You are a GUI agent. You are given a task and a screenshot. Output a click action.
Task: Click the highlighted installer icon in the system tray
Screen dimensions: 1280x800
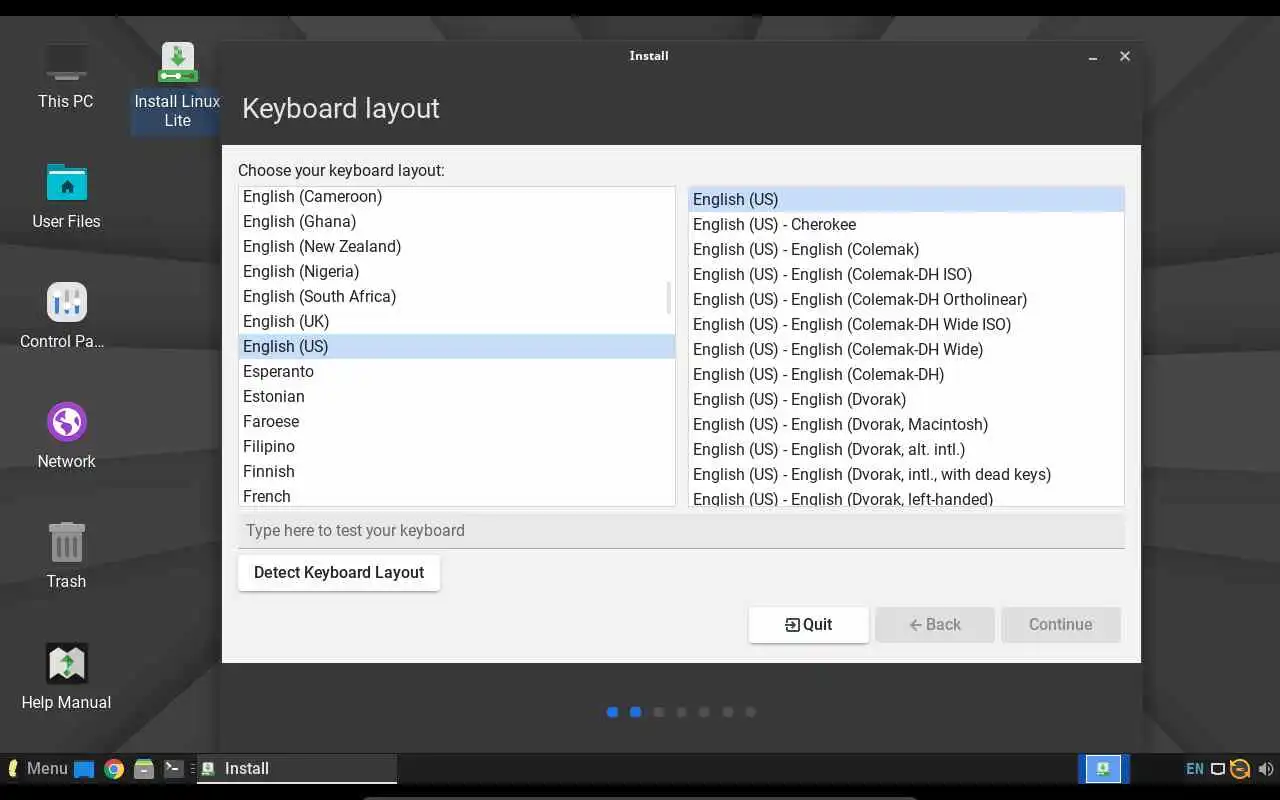[1103, 768]
